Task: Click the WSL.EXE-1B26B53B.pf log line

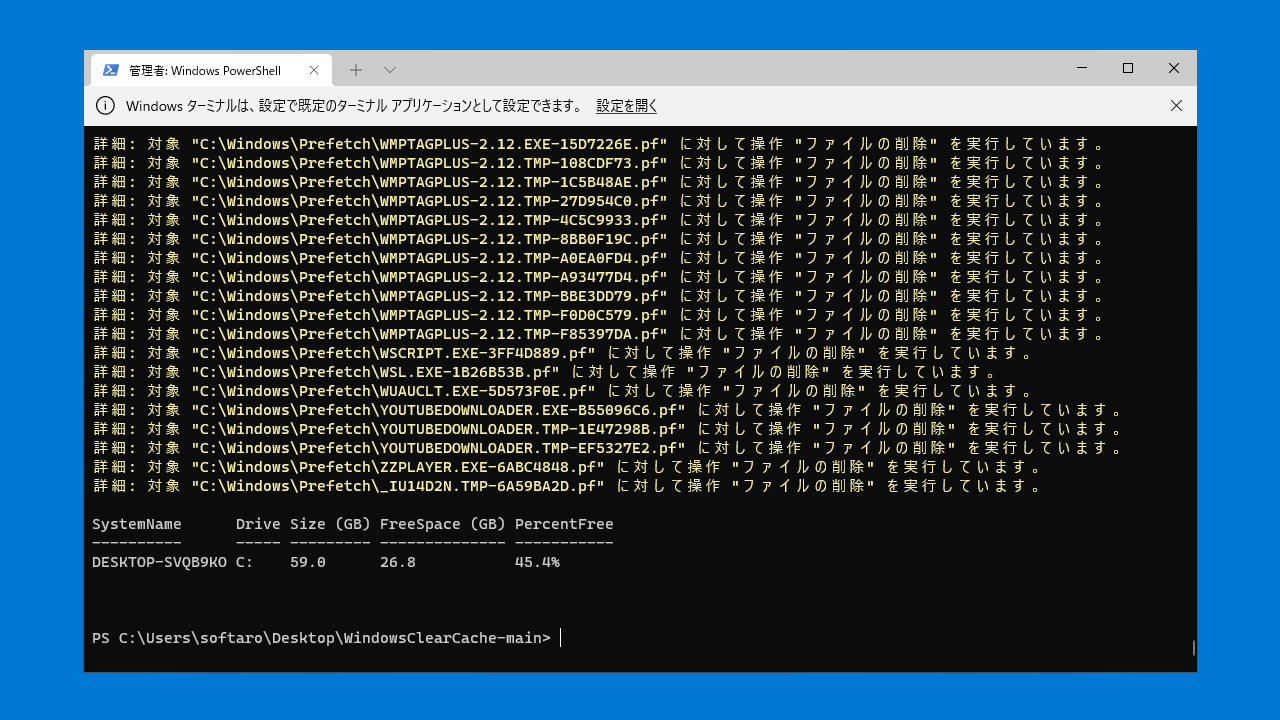Action: pos(544,372)
